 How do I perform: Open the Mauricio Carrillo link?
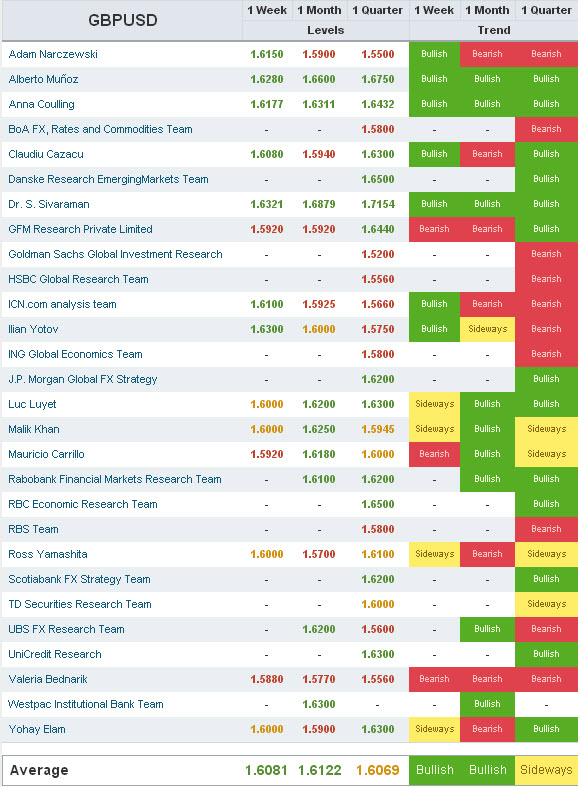46,455
